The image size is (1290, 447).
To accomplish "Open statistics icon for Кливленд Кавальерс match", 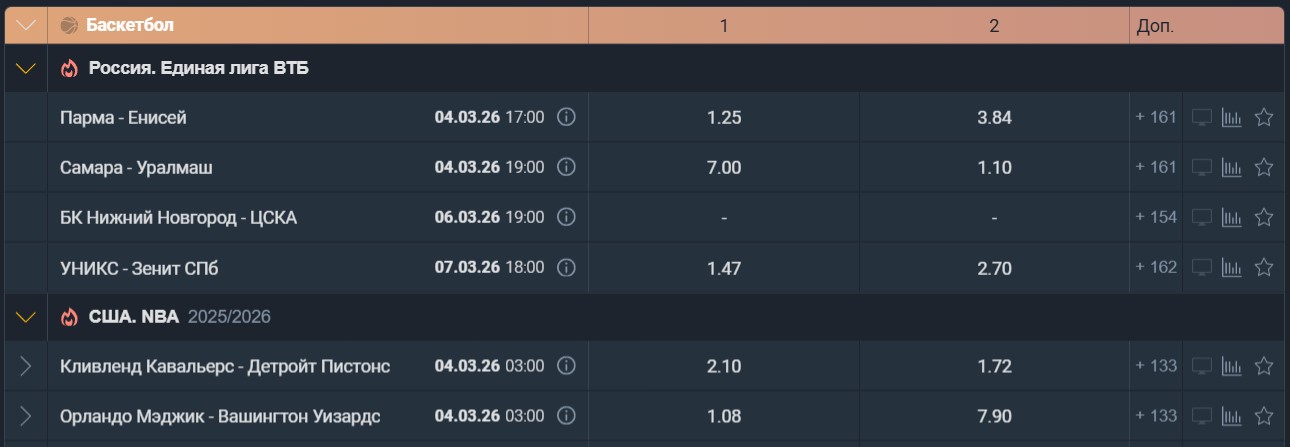I will tap(1232, 366).
